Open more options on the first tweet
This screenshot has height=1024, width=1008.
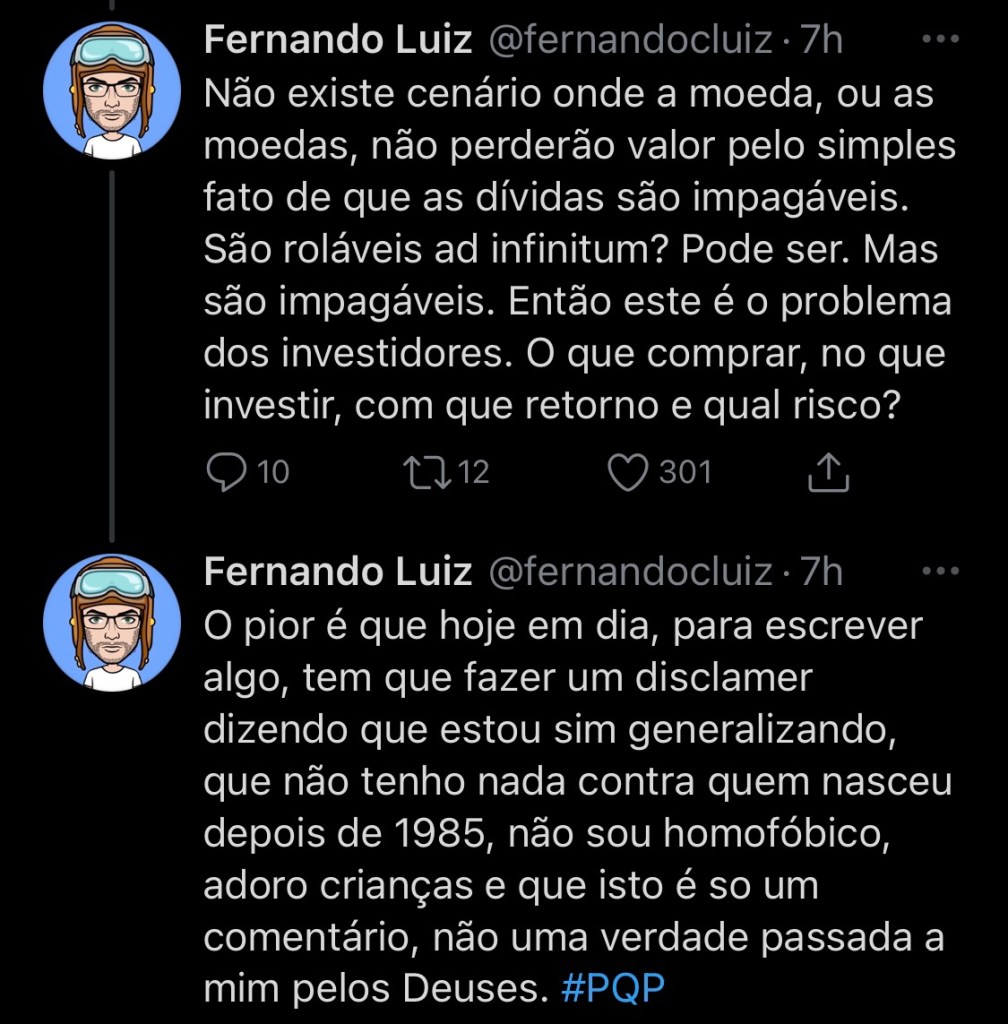point(940,41)
